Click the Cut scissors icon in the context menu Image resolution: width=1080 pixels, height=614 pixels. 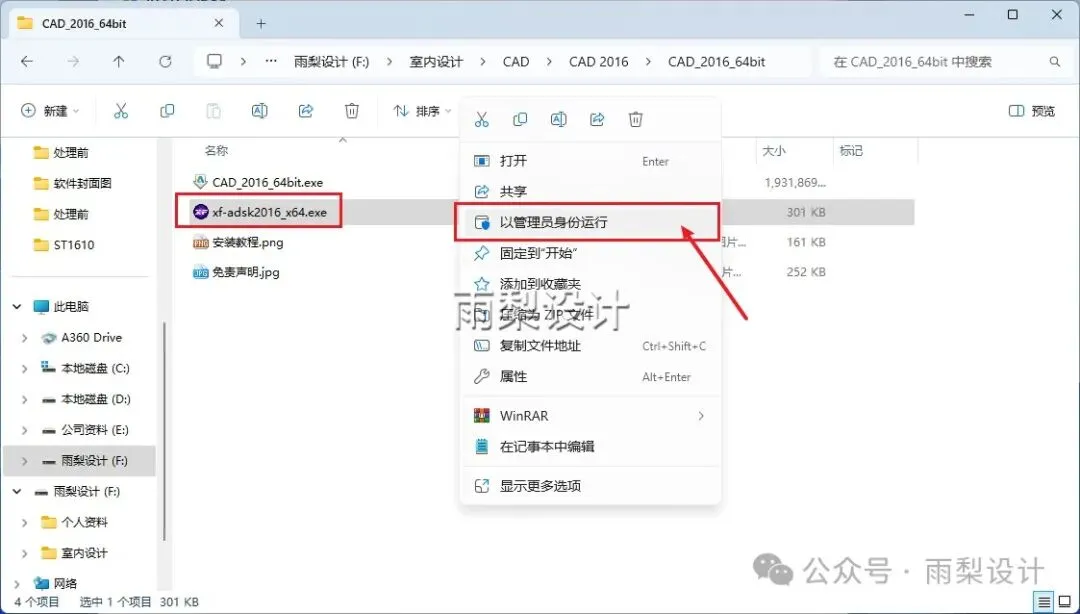[481, 120]
